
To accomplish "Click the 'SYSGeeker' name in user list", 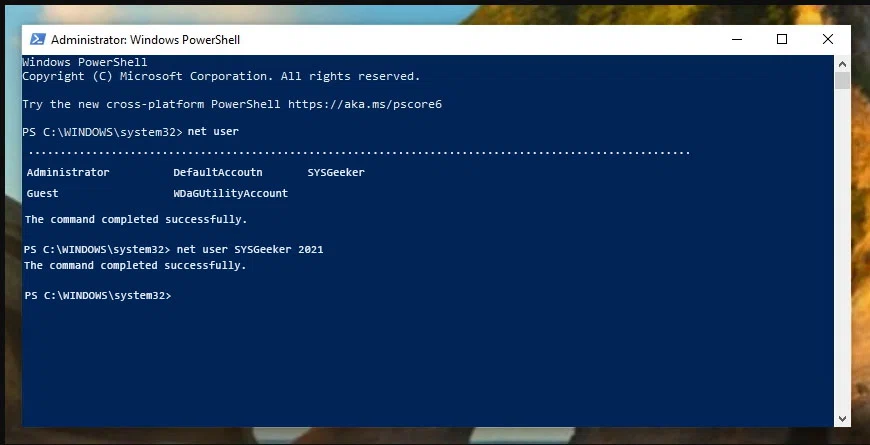I will coord(336,173).
